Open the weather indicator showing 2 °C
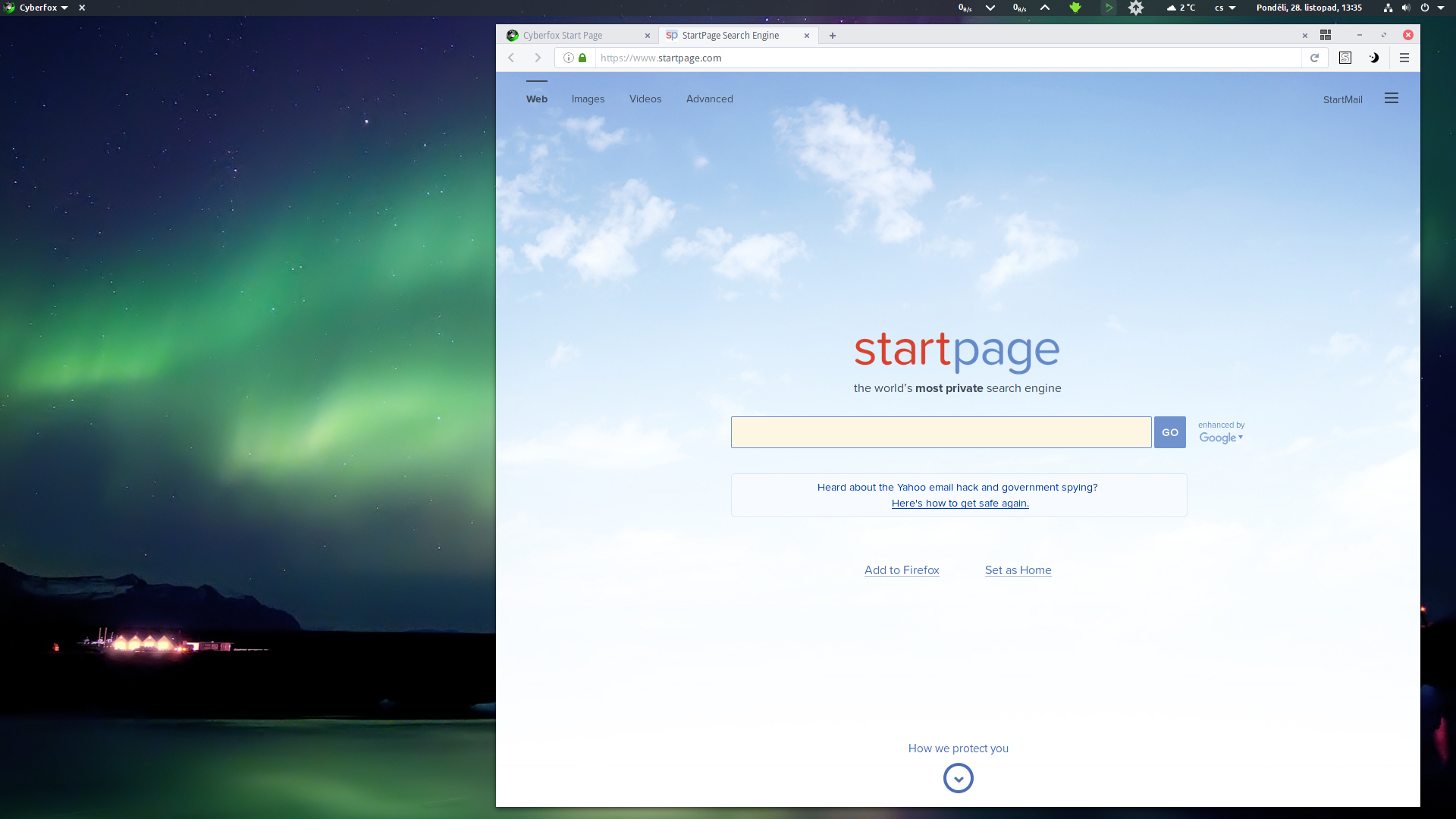Screen dimensions: 1456x819 click(1181, 8)
